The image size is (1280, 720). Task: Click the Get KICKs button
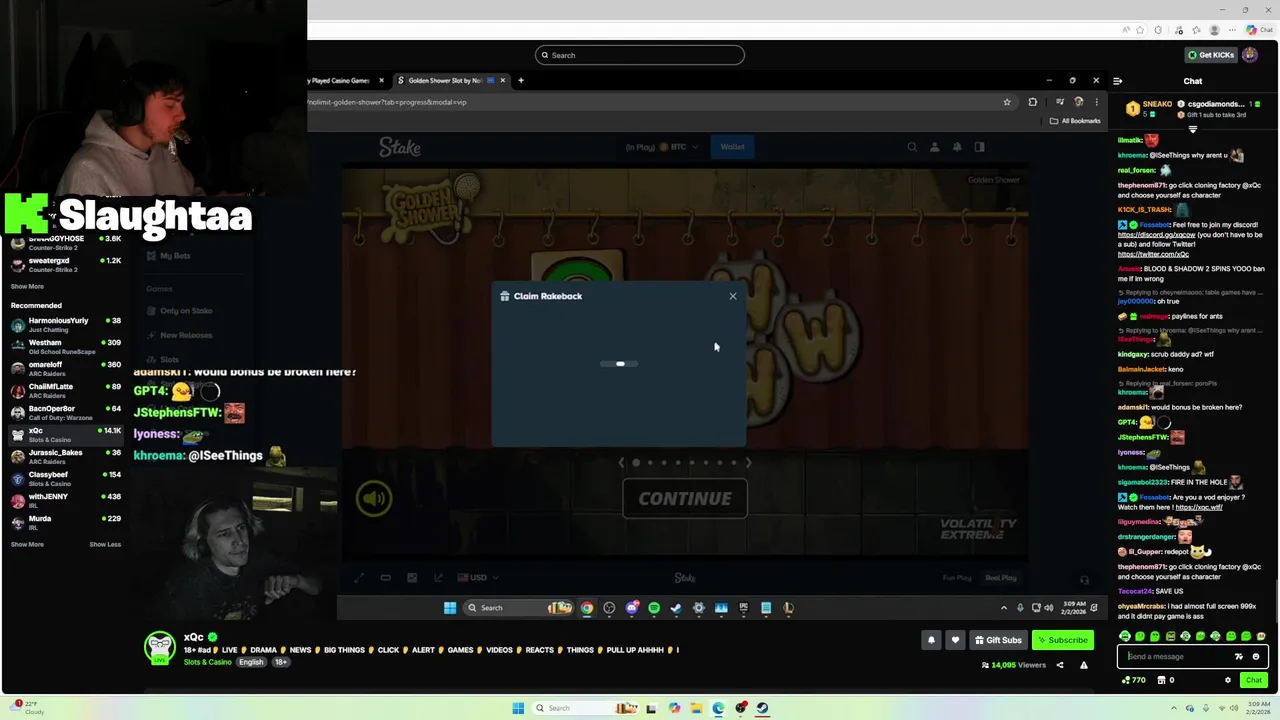tap(1210, 55)
